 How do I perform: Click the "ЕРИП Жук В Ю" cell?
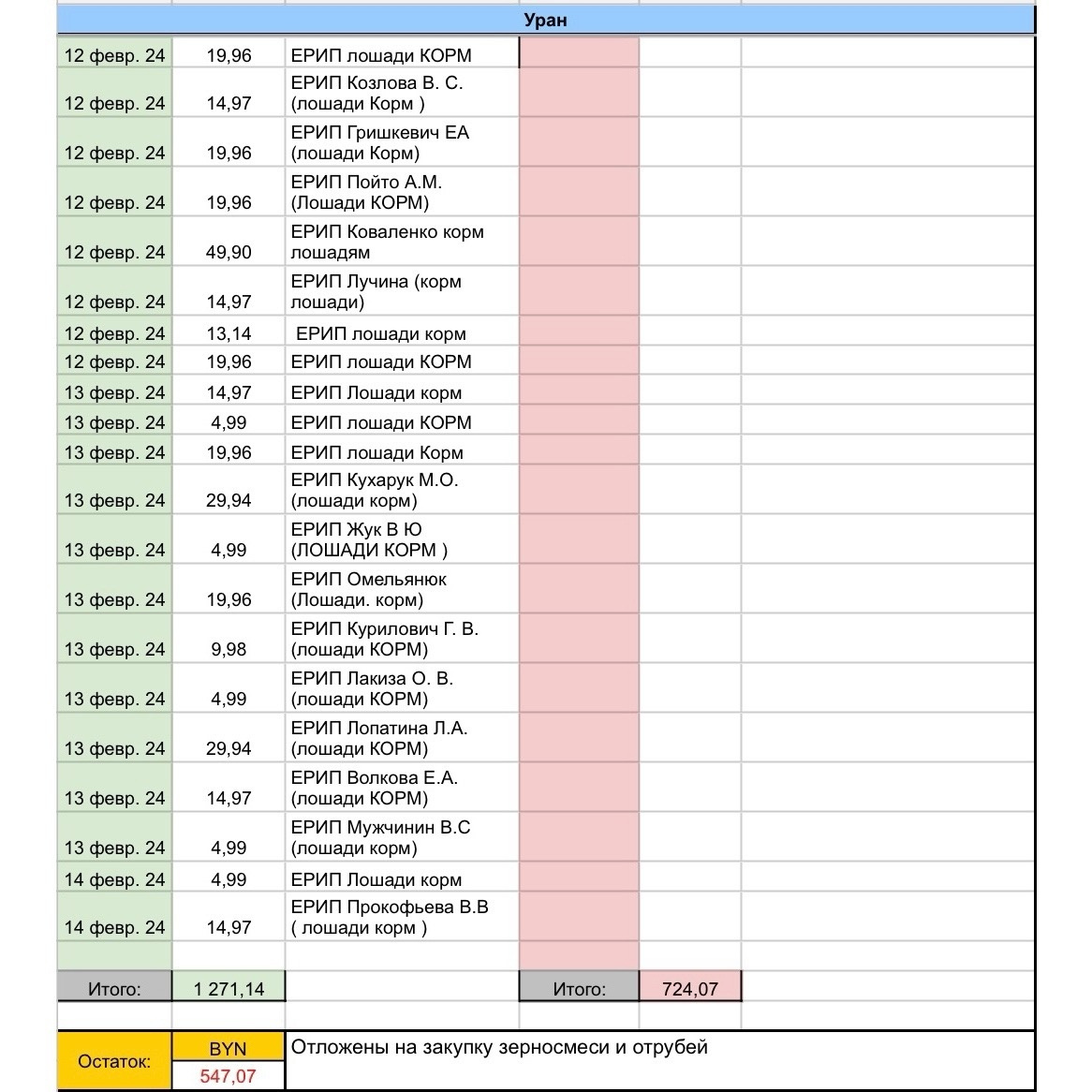coord(401,539)
